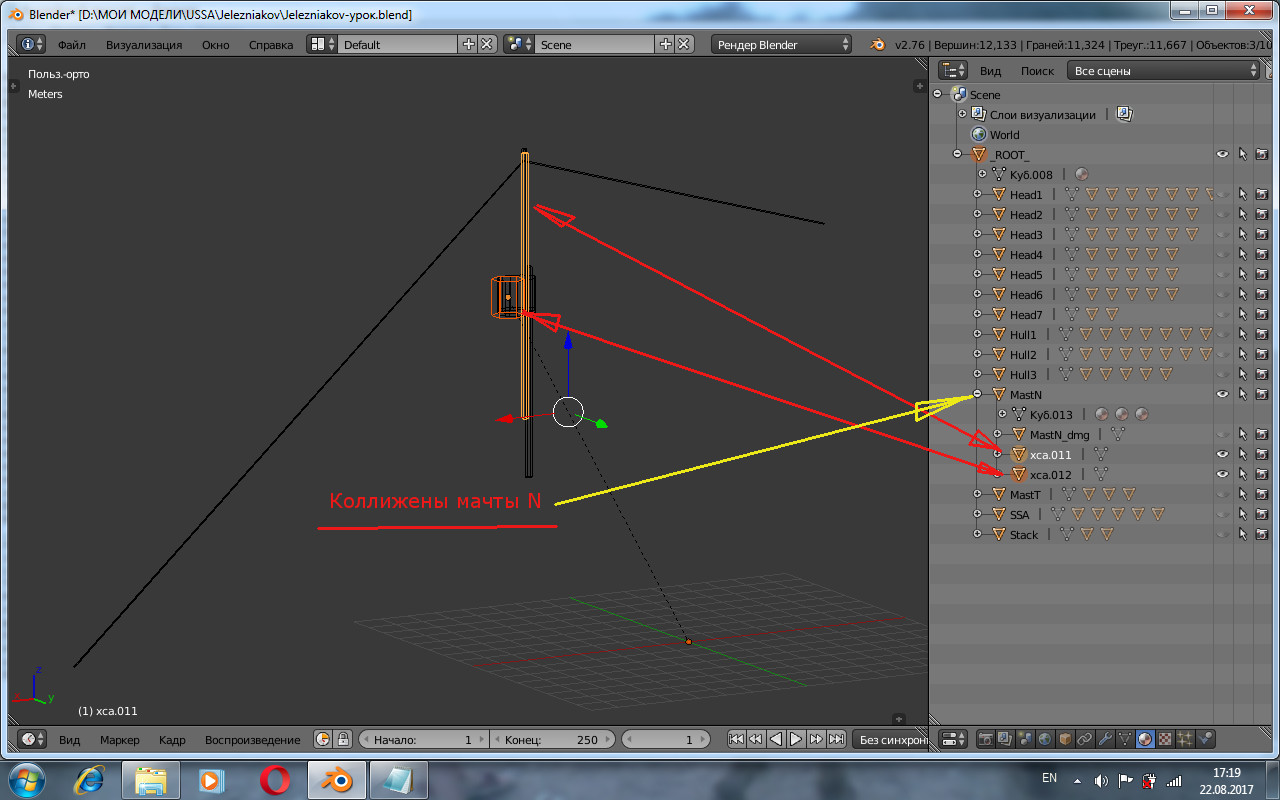This screenshot has height=800, width=1280.
Task: Click the orange cube Object properties tab
Action: click(x=1065, y=739)
